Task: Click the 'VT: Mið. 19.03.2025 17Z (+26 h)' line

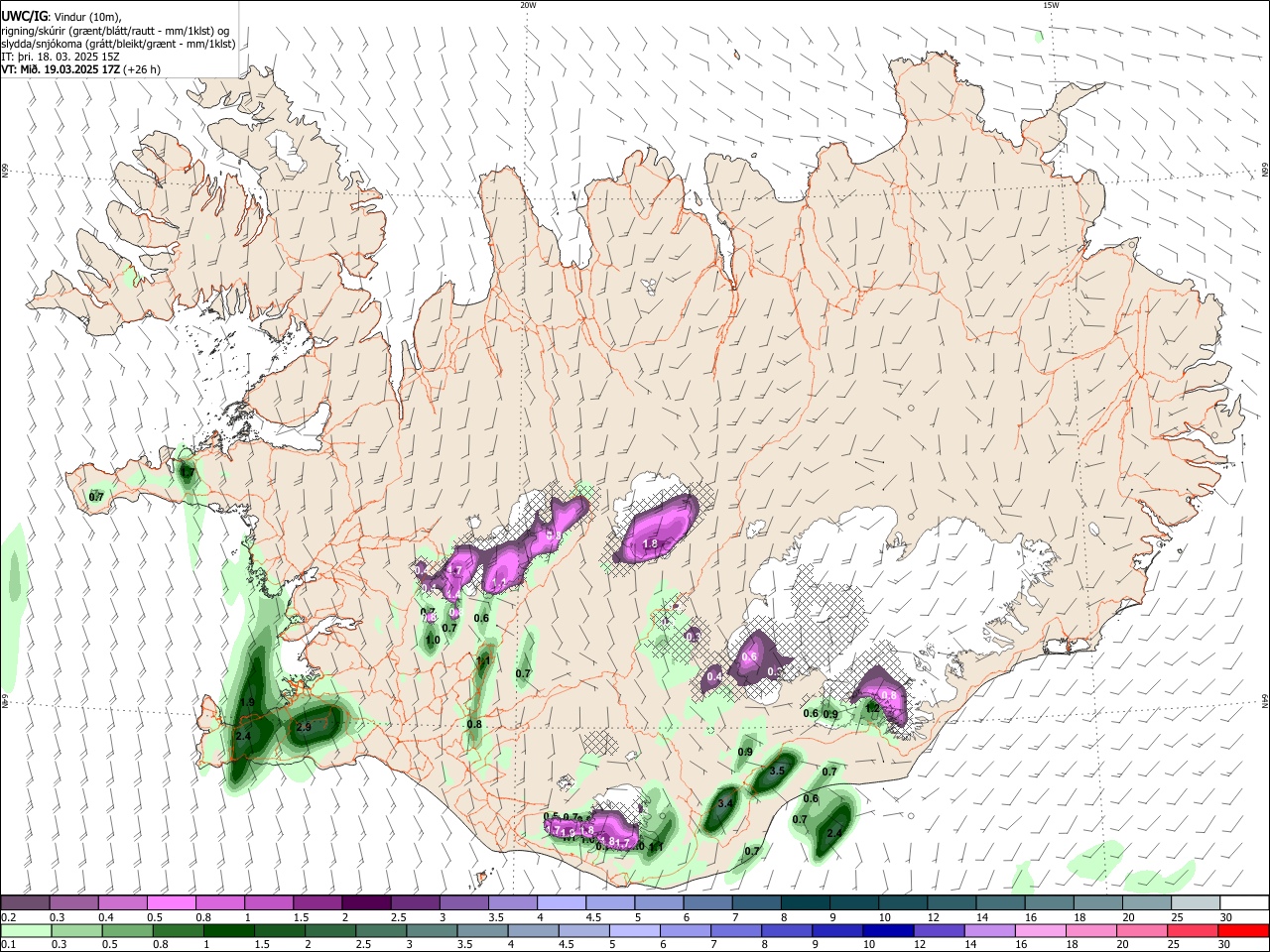Action: point(80,69)
